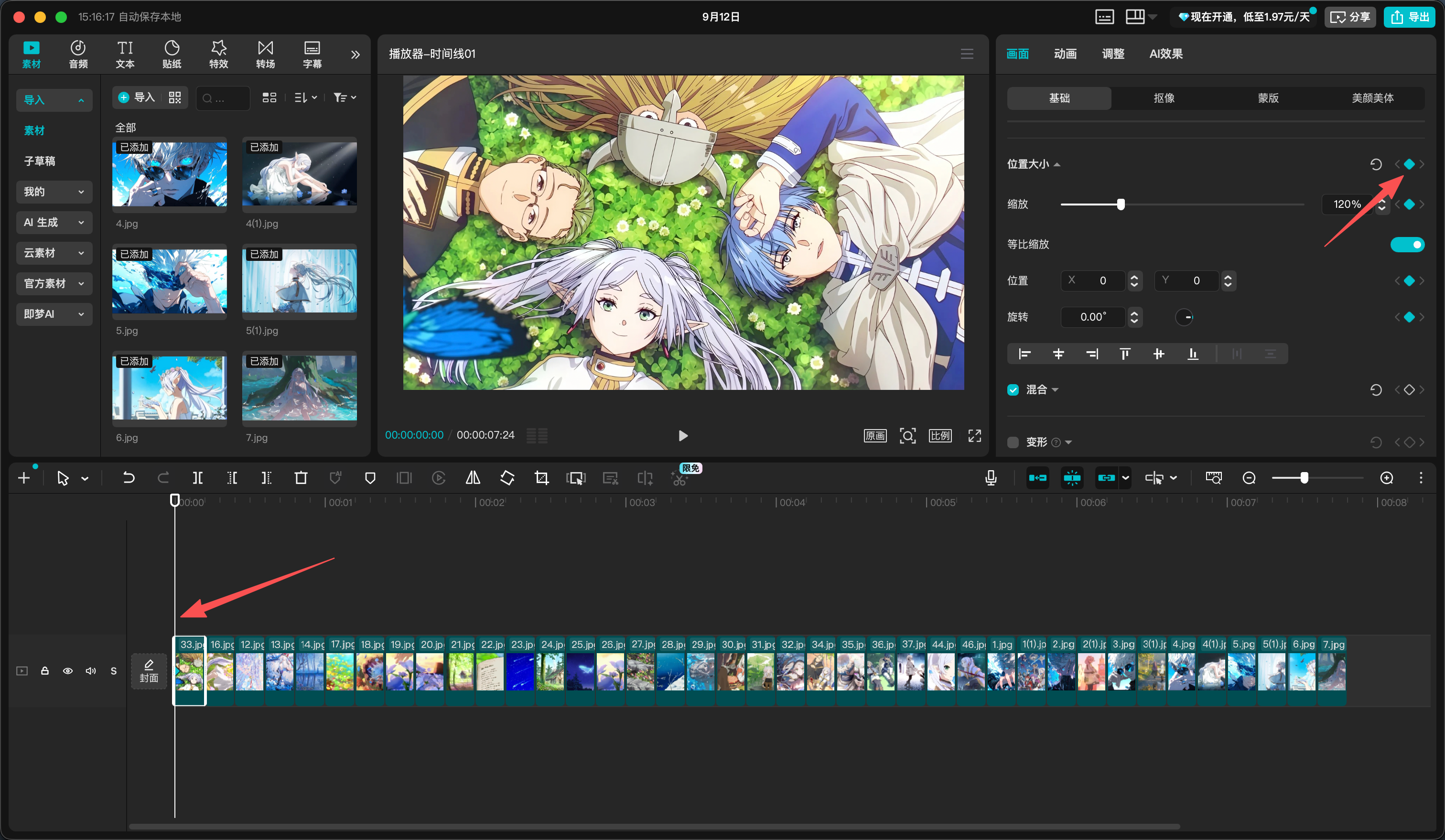Play the preview video
The image size is (1445, 840).
click(x=683, y=436)
